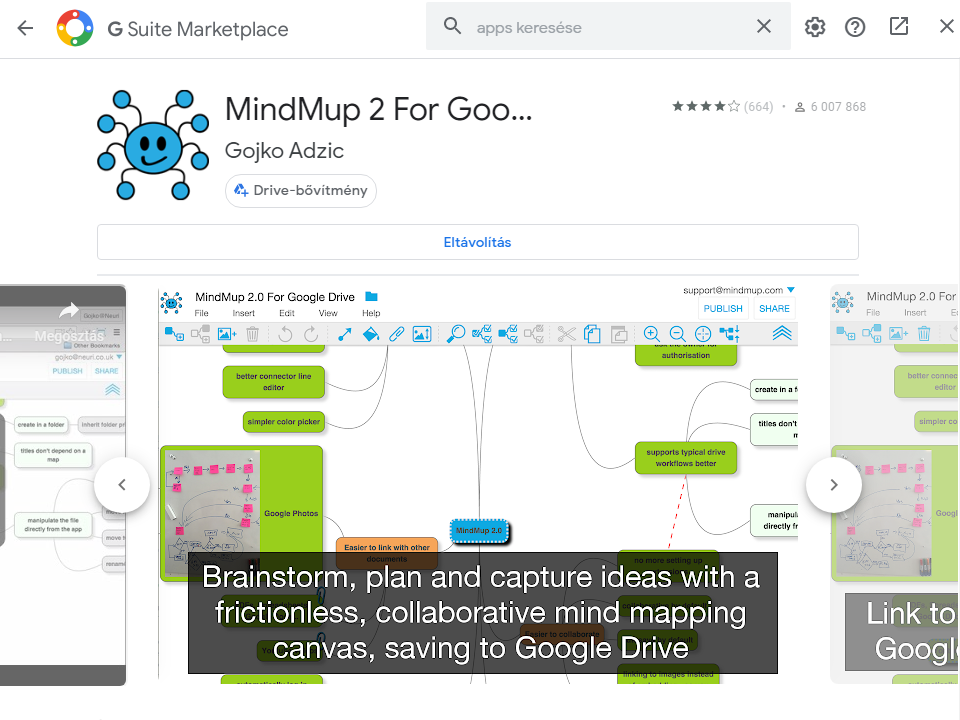Screen dimensions: 960x720
Task: Click SHARE in the center preview
Action: tap(774, 309)
